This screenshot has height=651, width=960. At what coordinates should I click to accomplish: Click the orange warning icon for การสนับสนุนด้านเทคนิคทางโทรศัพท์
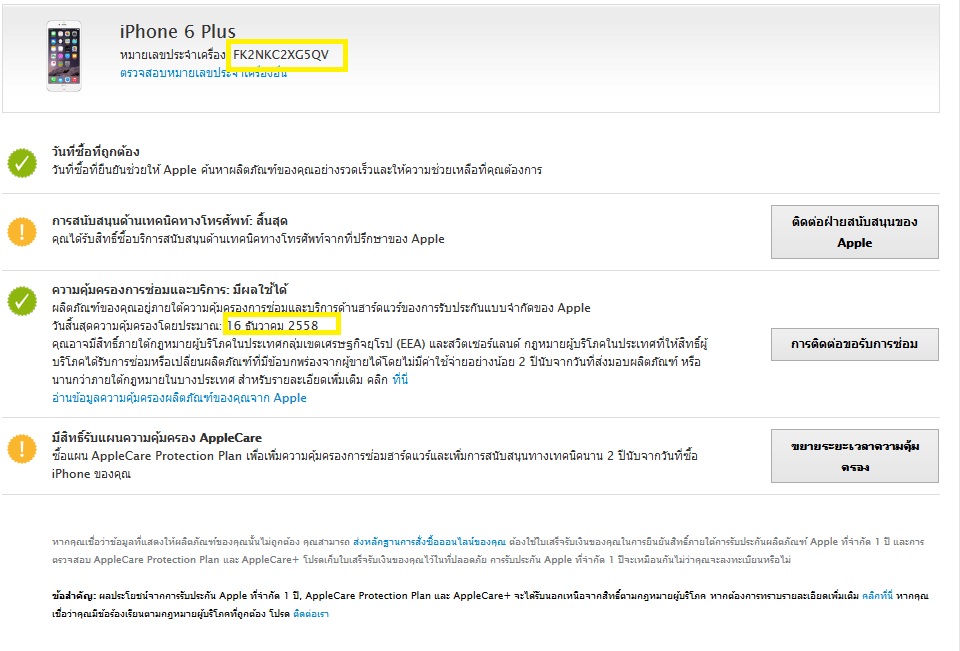22,231
